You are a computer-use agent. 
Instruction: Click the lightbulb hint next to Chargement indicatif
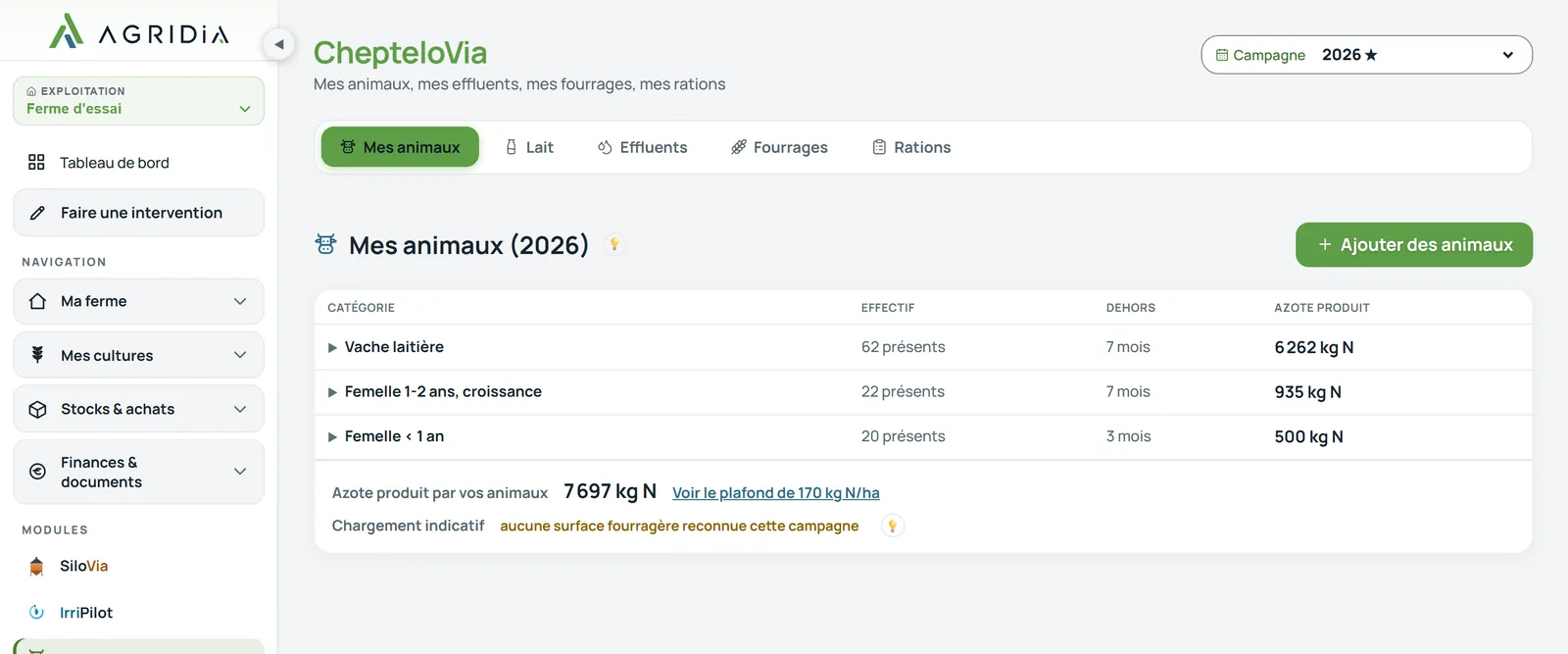pos(892,526)
